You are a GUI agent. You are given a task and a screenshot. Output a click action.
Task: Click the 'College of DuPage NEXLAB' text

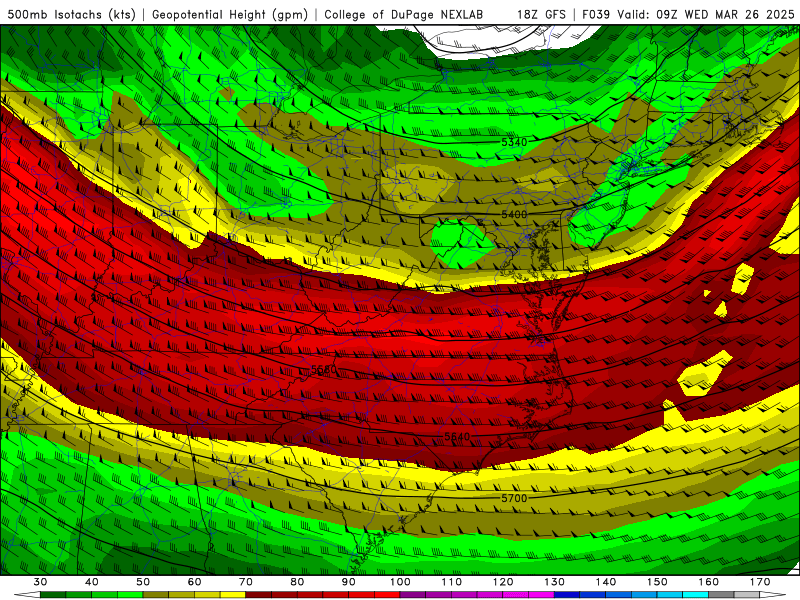(404, 15)
